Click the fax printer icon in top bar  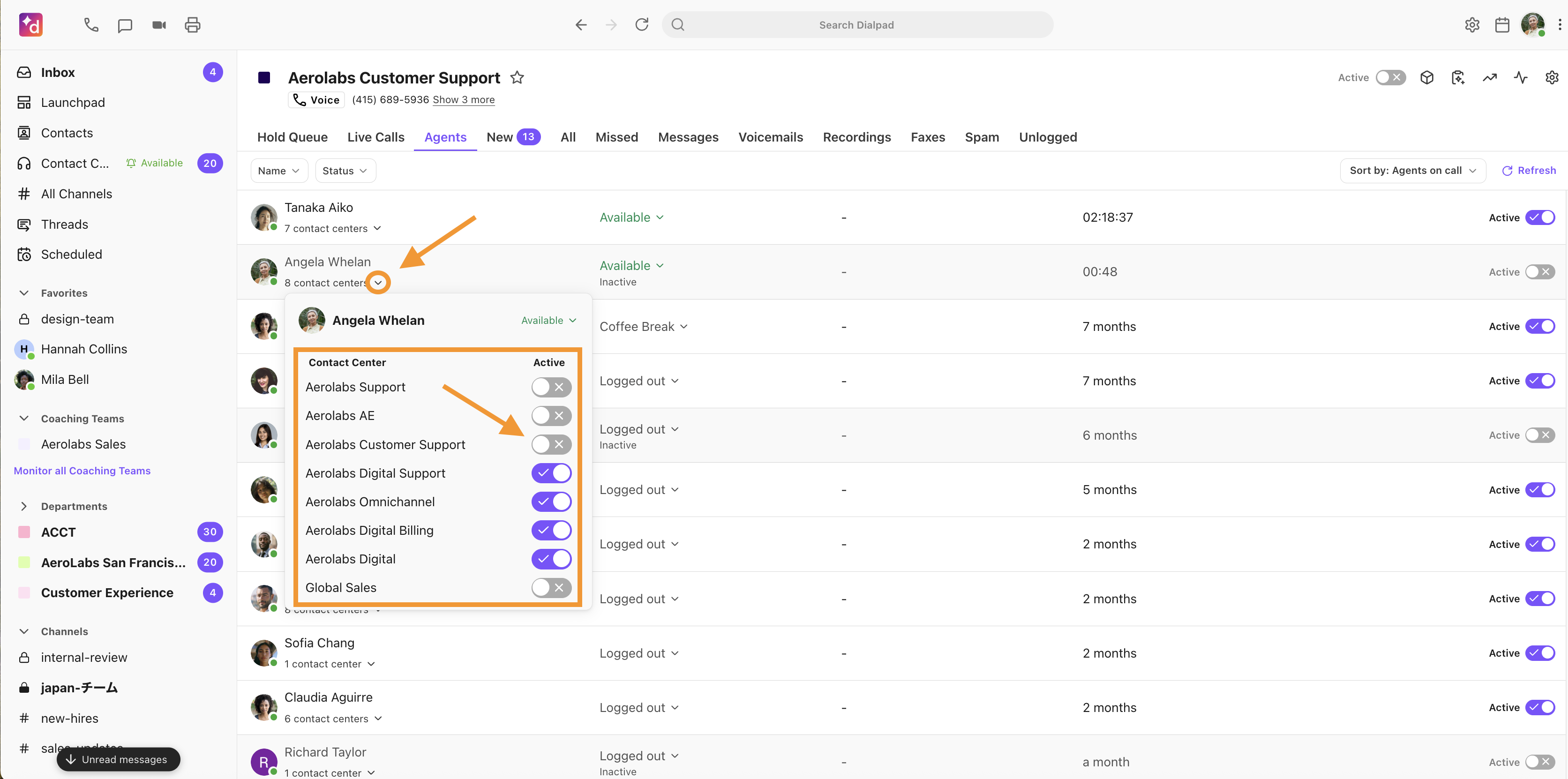192,25
